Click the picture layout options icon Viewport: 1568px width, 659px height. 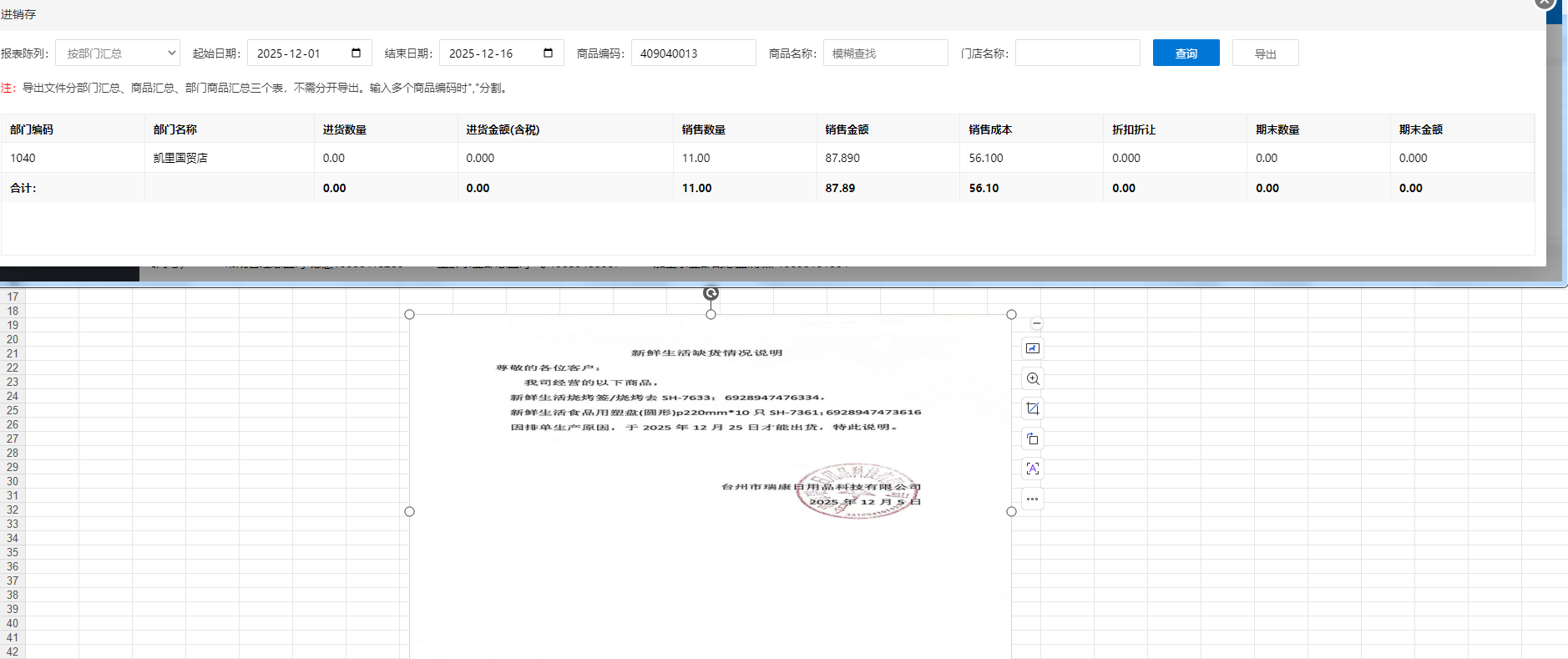pyautogui.click(x=1033, y=348)
